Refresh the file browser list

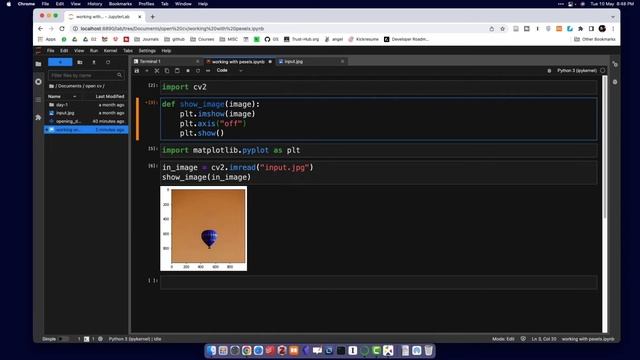coord(108,62)
